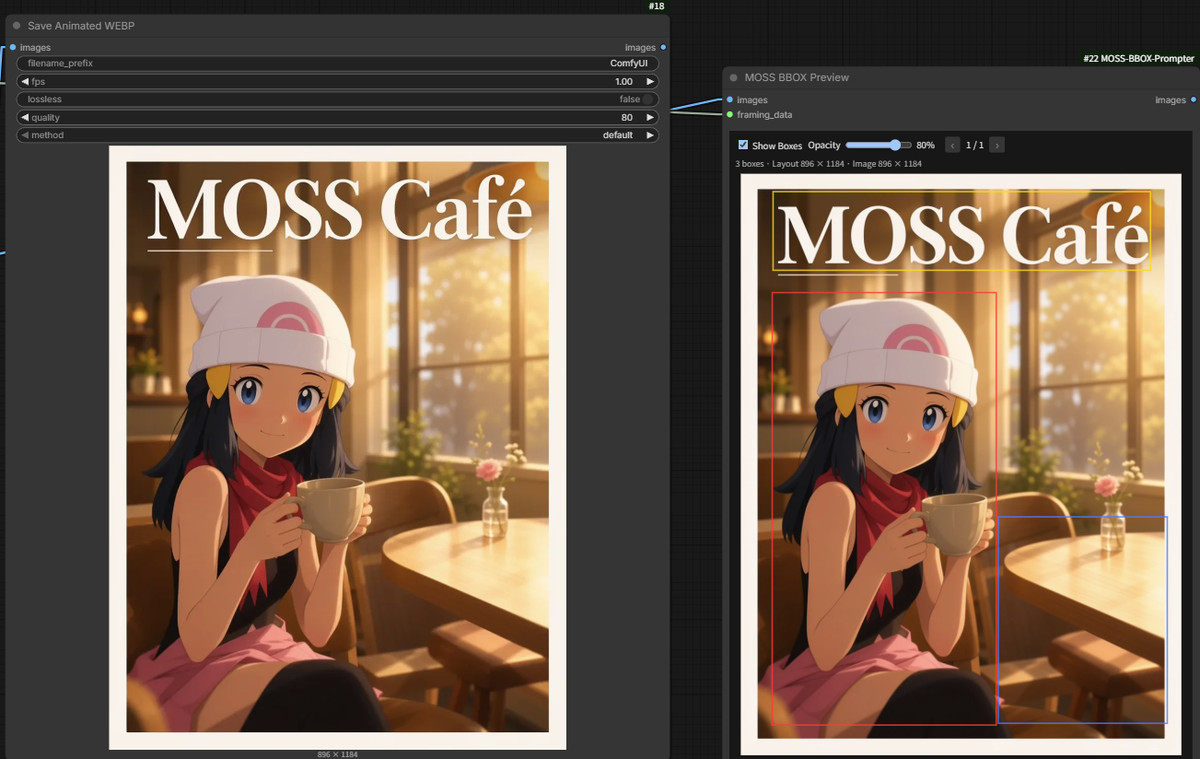The width and height of the screenshot is (1200, 759).
Task: Click images output socket on Save Animated WEBP
Action: 663,47
